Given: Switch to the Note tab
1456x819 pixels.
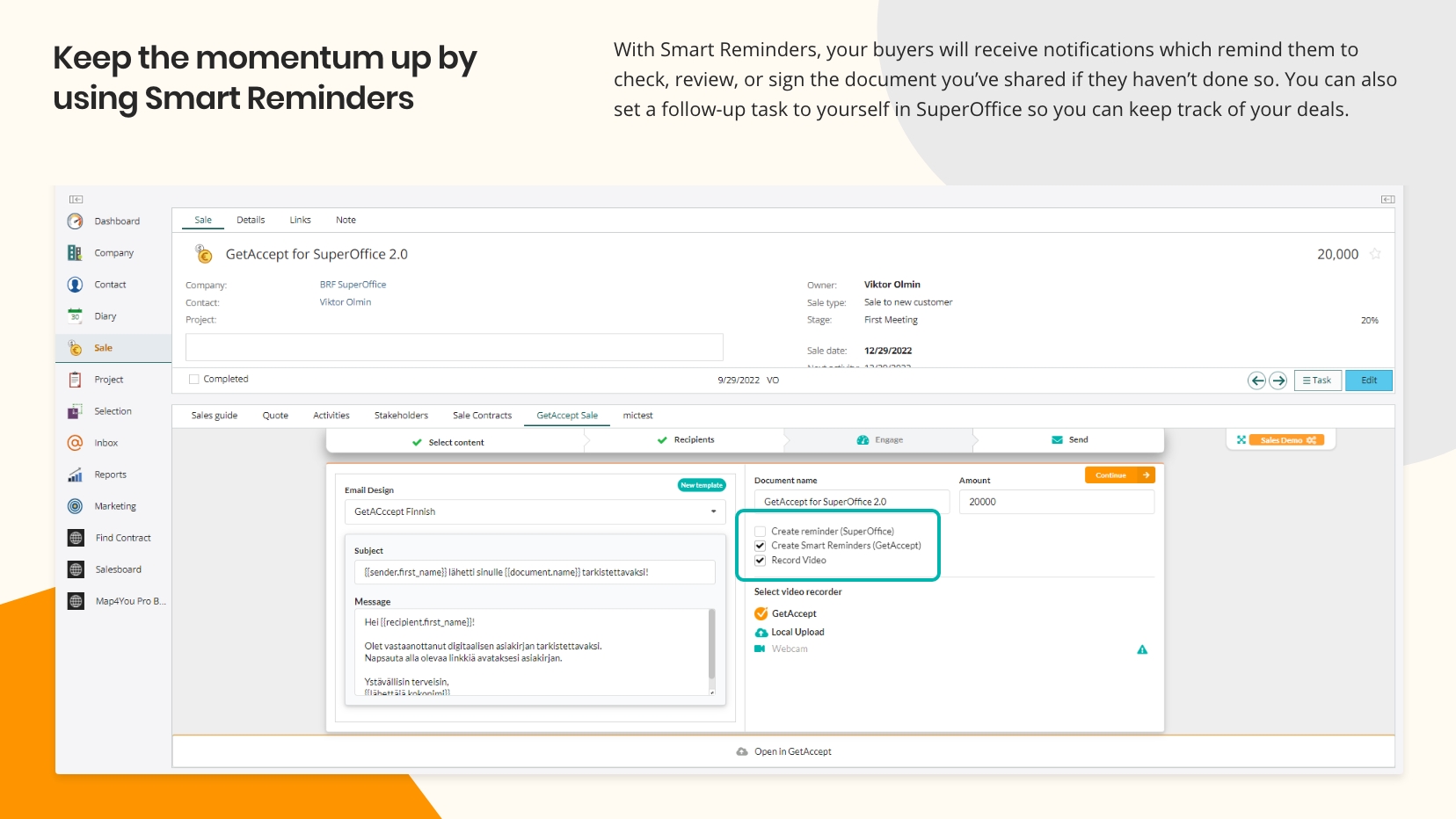Looking at the screenshot, I should [x=346, y=220].
